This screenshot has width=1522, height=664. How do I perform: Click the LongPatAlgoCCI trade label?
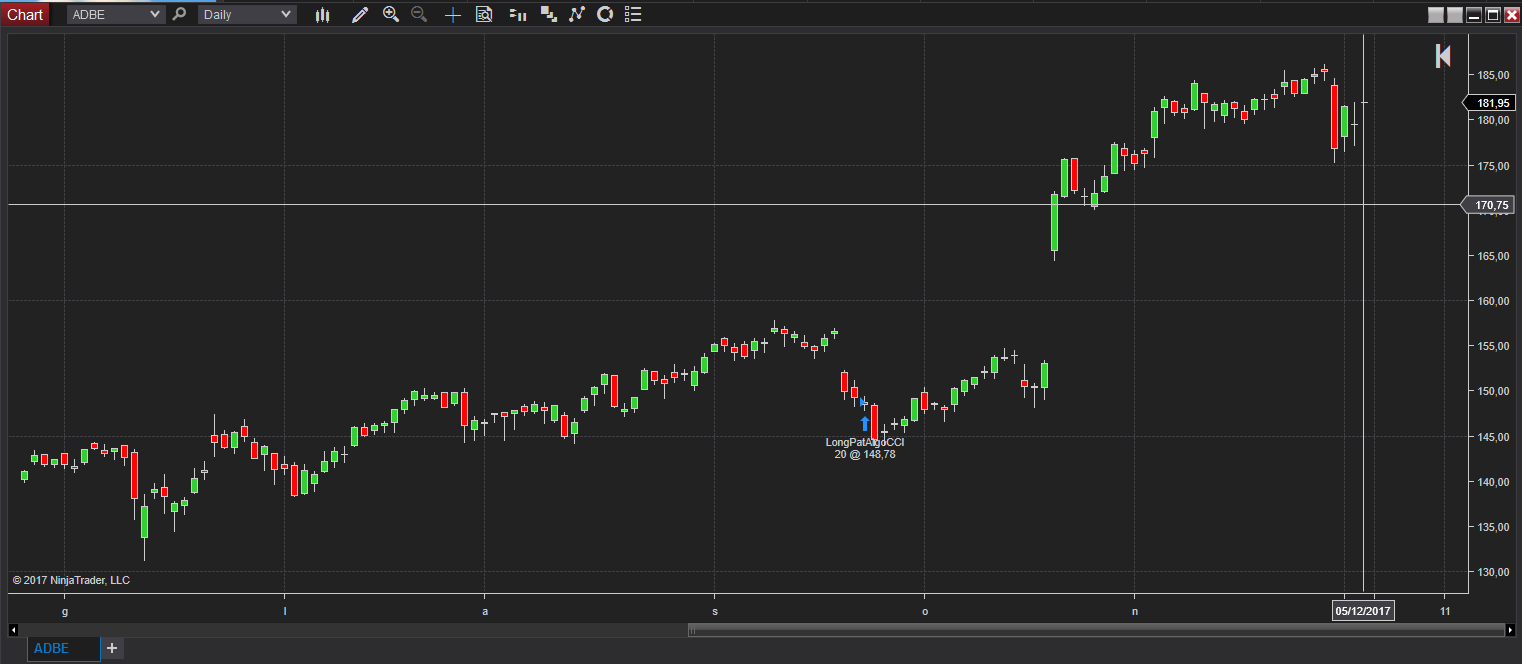pos(865,442)
